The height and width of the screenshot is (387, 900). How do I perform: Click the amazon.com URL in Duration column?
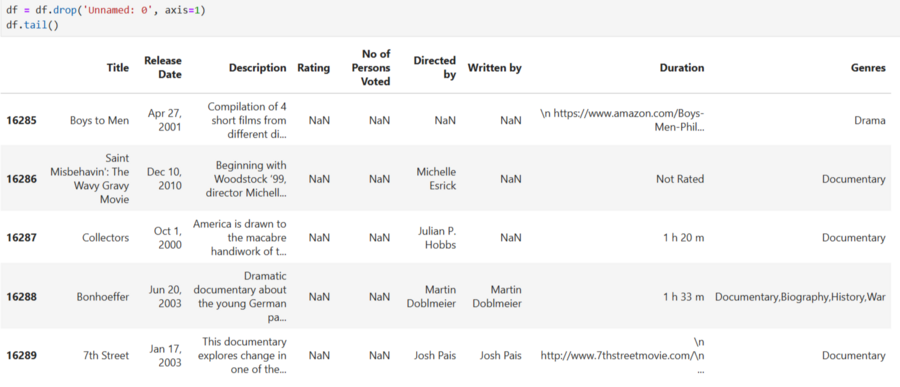[622, 120]
